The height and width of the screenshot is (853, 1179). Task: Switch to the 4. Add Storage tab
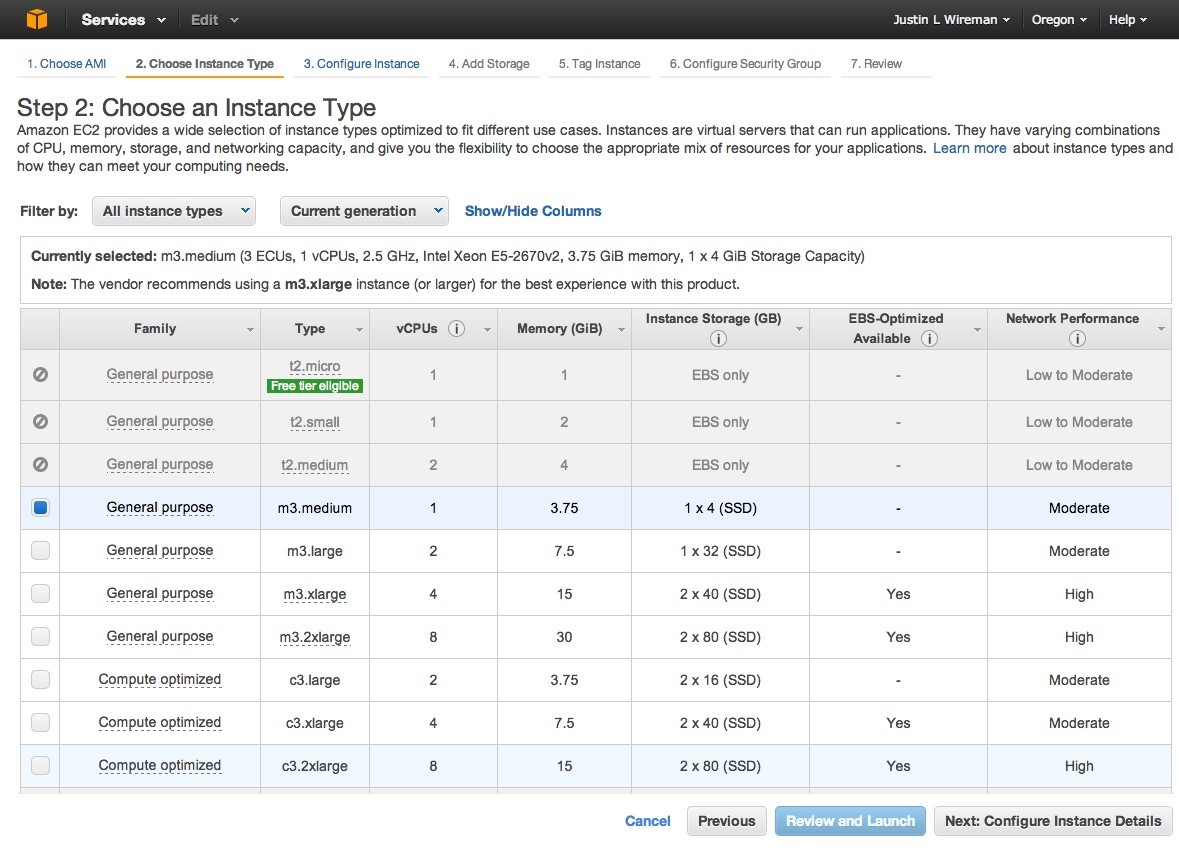489,64
